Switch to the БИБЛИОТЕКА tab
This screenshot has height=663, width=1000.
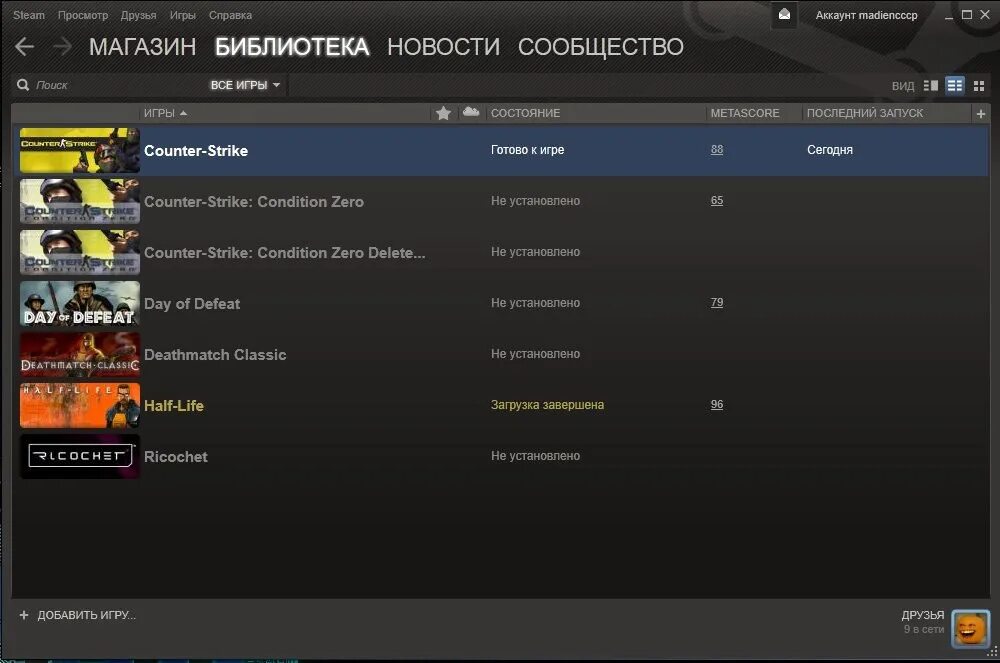[x=292, y=47]
